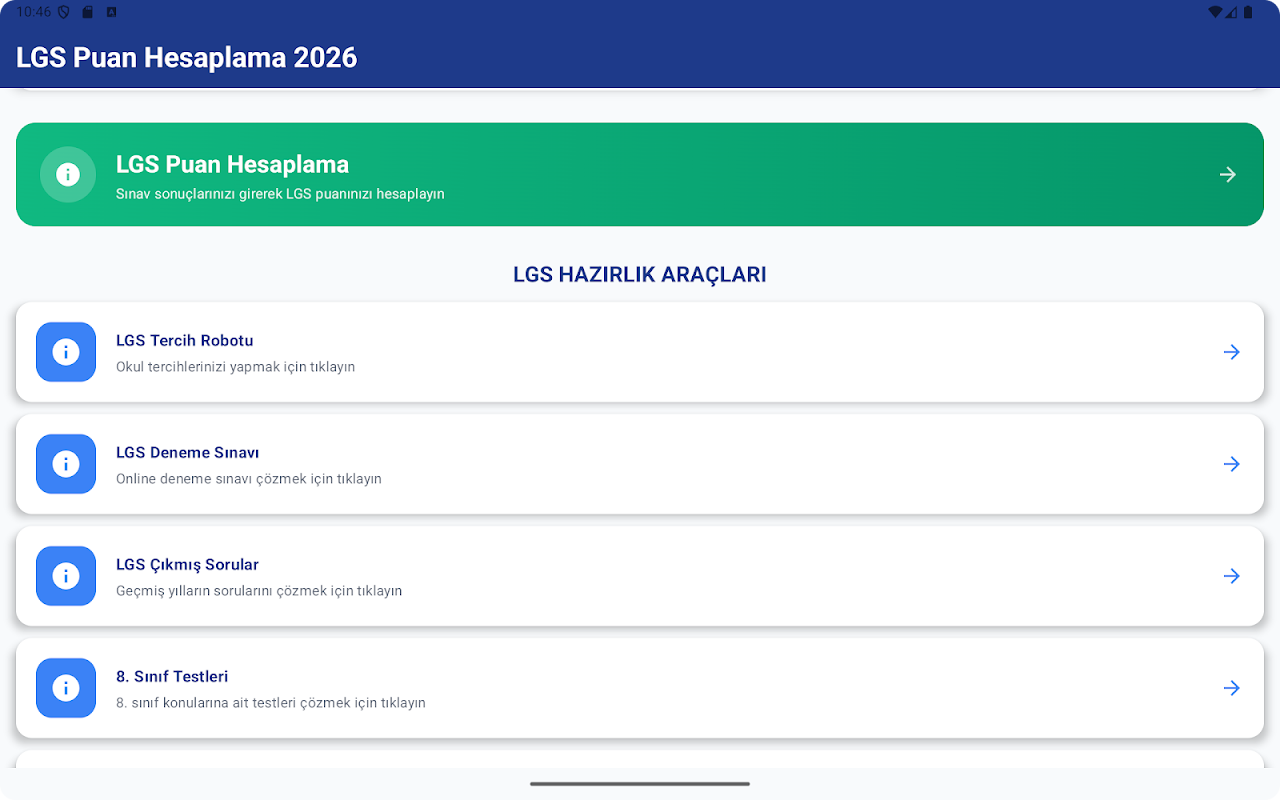
Task: Tap the info icon on the green LGS Puan Hesaplama banner
Action: 68,174
